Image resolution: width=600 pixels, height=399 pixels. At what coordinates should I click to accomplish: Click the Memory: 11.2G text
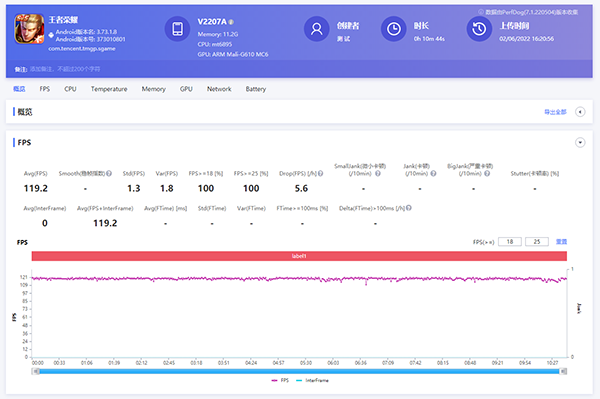coord(218,34)
